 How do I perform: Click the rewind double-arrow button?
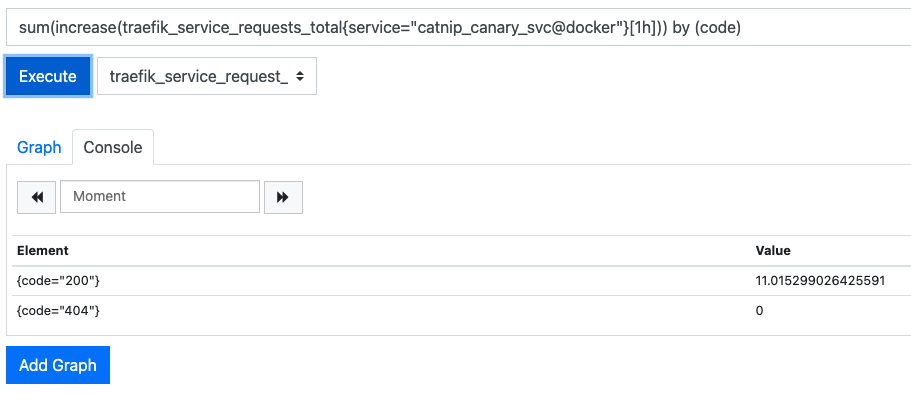click(x=37, y=197)
